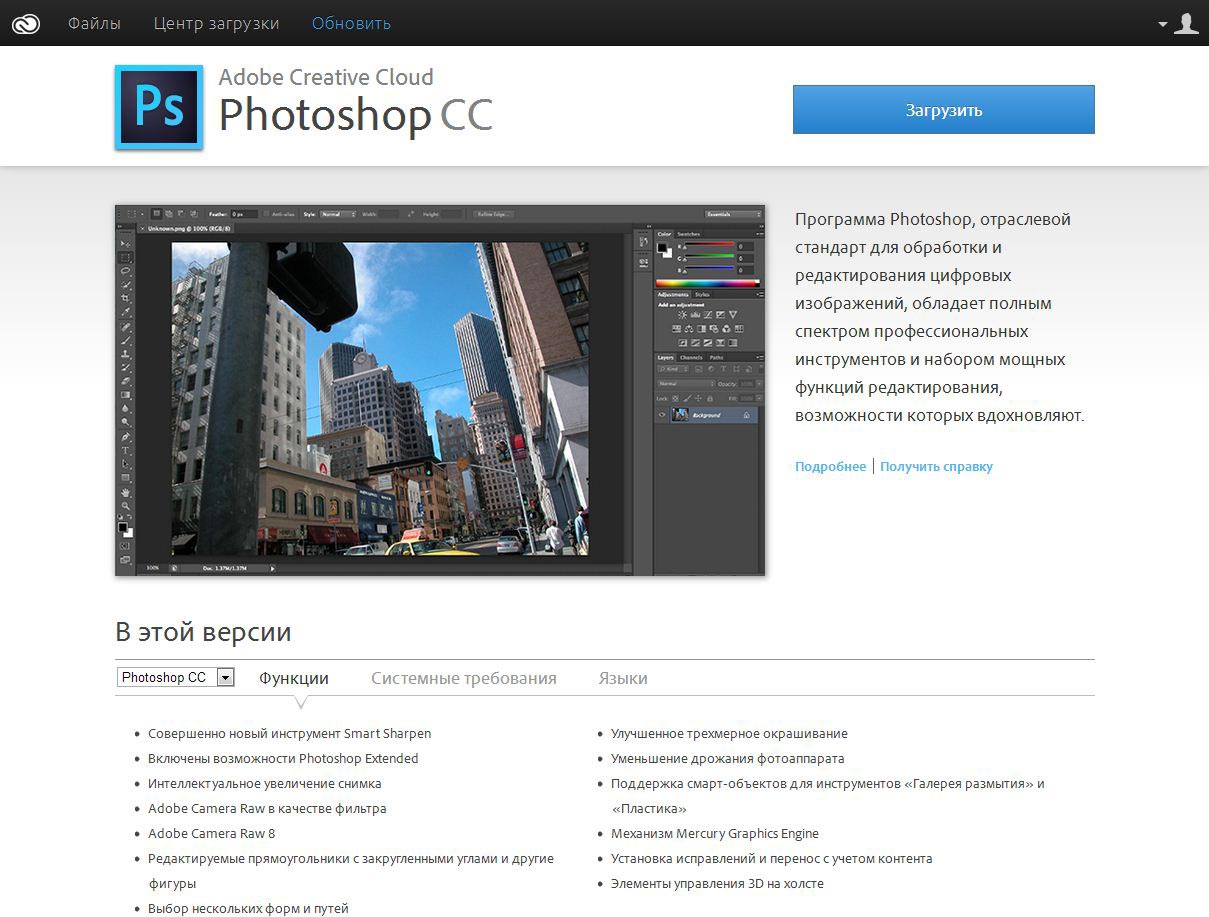Select the Eraser tool in the screenshot
The height and width of the screenshot is (917, 1209).
point(124,381)
